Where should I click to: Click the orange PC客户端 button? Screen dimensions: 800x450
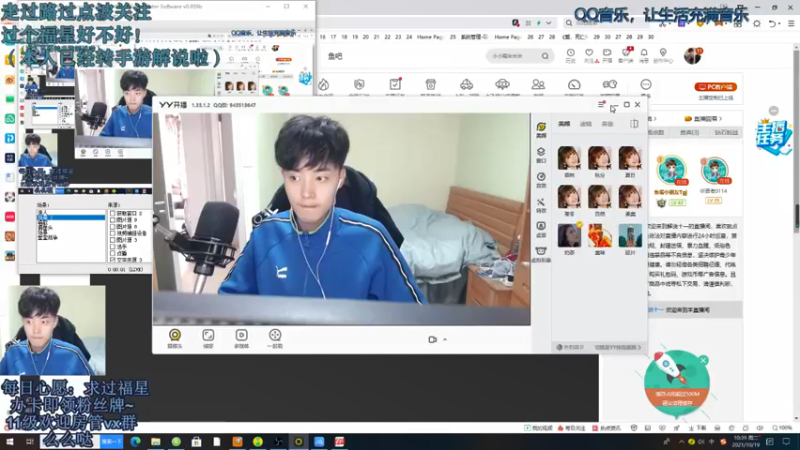click(715, 87)
